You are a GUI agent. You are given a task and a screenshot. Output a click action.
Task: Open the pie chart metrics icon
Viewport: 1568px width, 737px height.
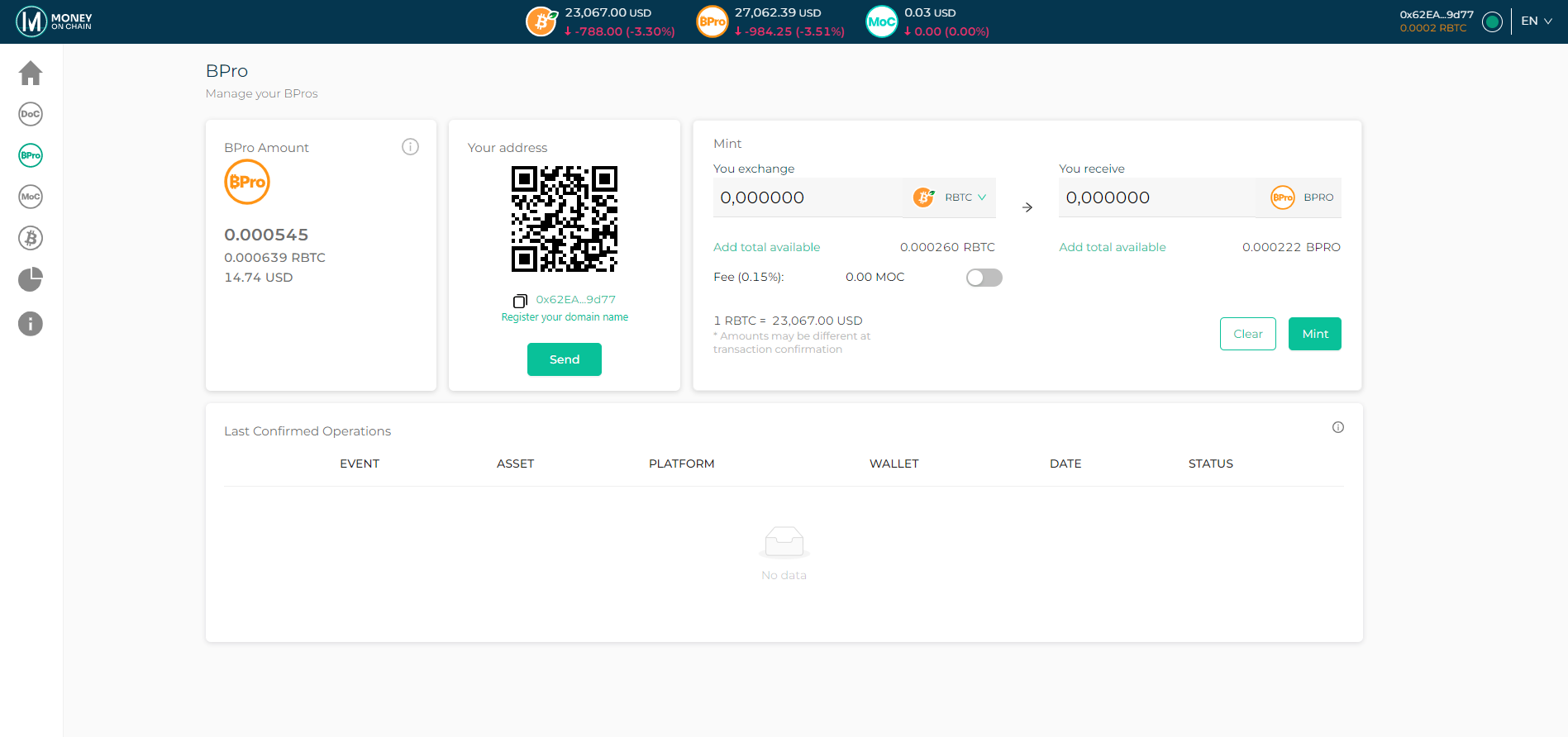coord(31,279)
